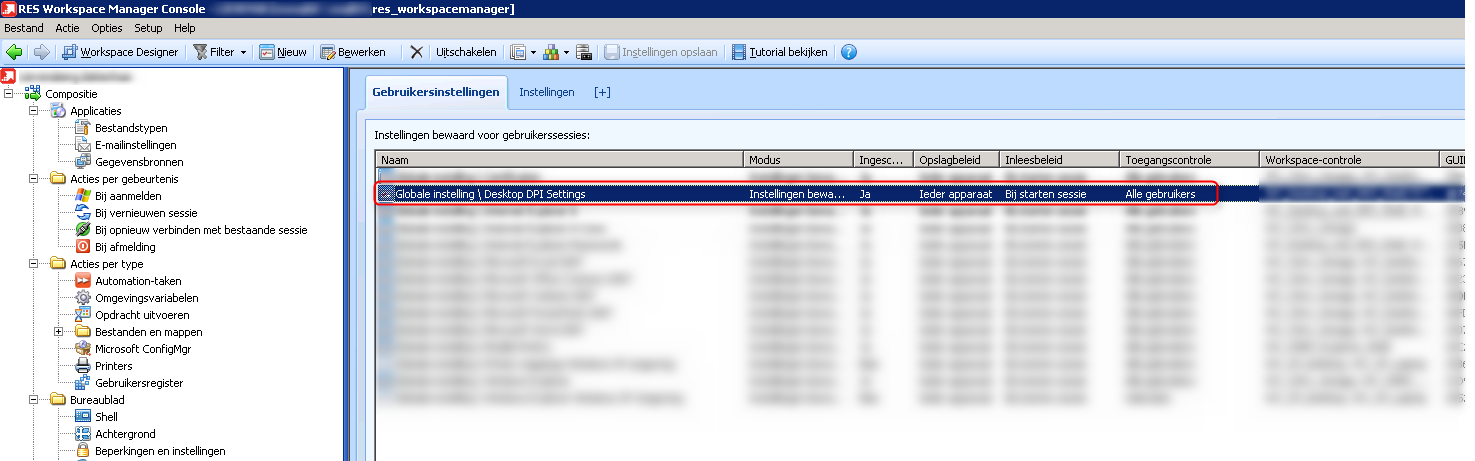
Task: Click the blue Help question mark icon
Action: click(x=849, y=52)
